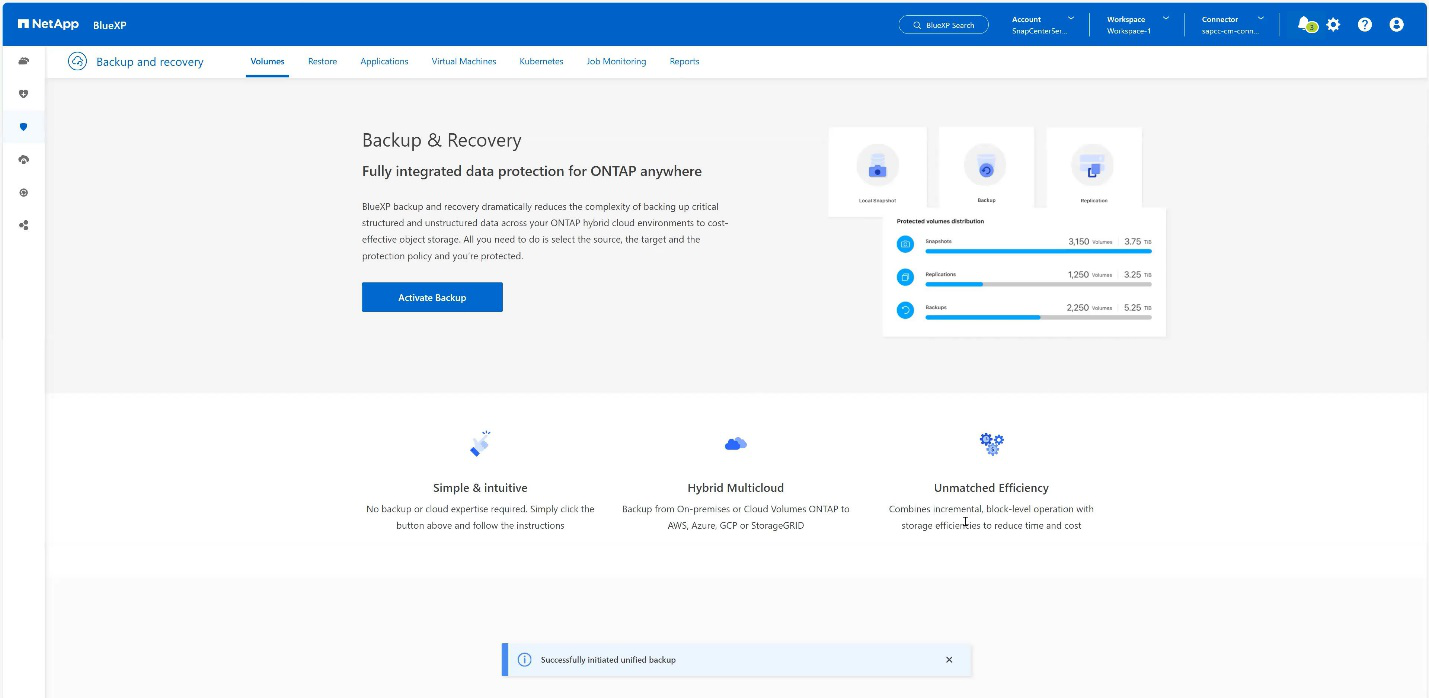Screen dimensions: 1429x698
Task: Click the 3,150 Volumes value
Action: pos(1090,242)
